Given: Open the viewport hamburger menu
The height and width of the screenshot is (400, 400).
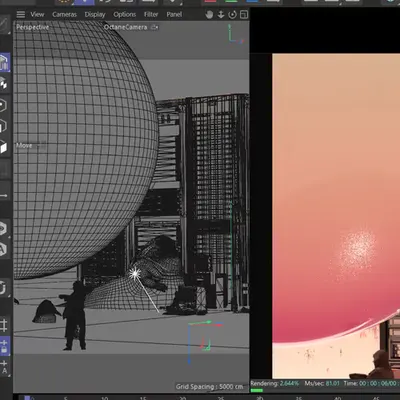Looking at the screenshot, I should pyautogui.click(x=21, y=14).
